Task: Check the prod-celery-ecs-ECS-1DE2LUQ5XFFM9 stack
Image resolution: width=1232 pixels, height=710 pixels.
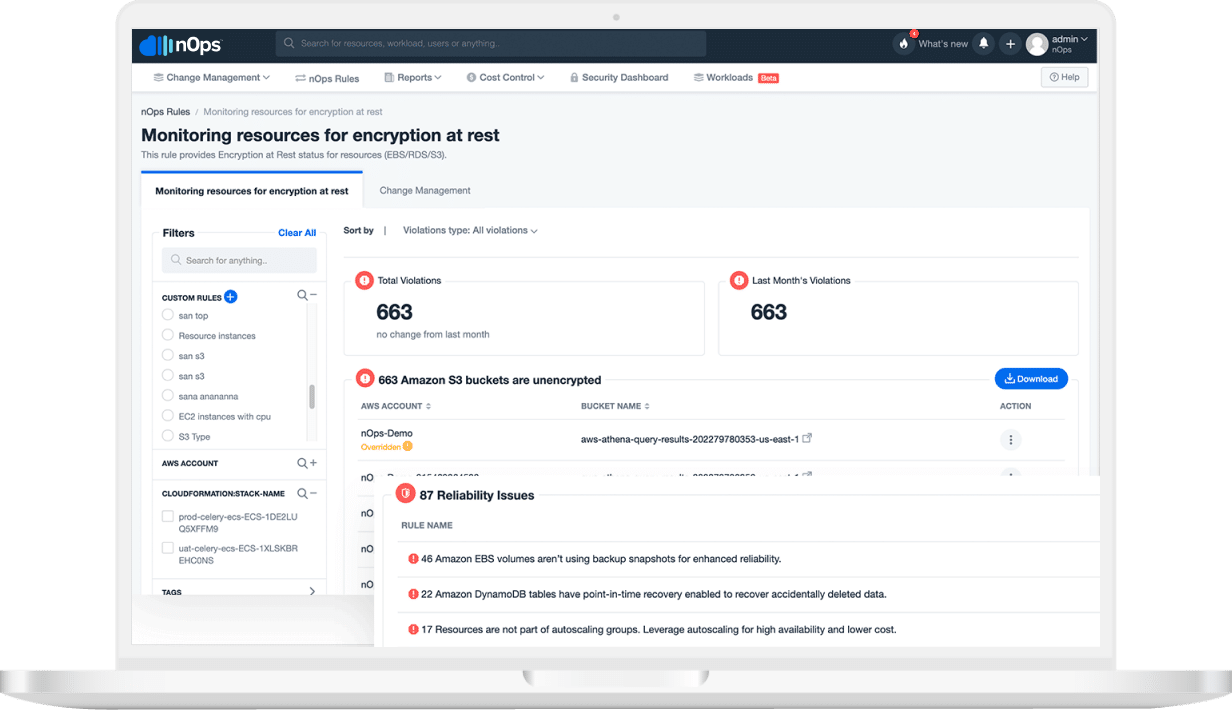Action: coord(168,516)
